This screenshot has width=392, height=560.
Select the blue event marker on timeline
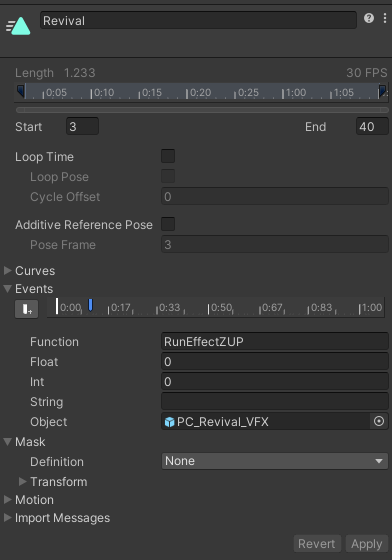point(91,305)
